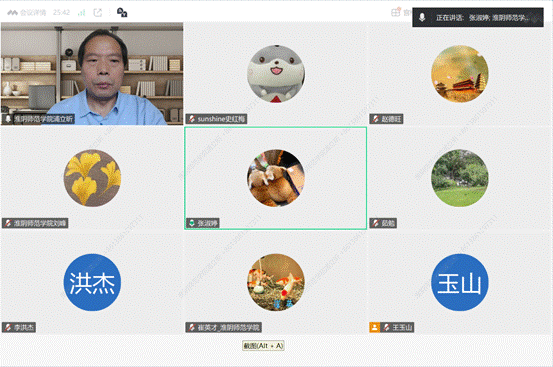Select the gray hamster plush avatar

tap(276, 74)
